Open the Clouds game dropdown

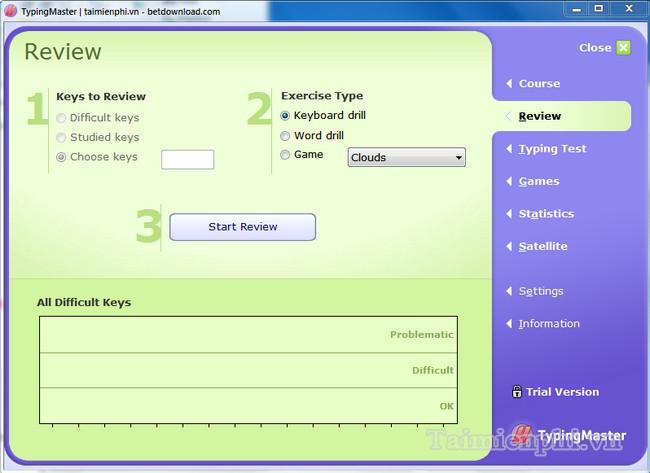(406, 158)
